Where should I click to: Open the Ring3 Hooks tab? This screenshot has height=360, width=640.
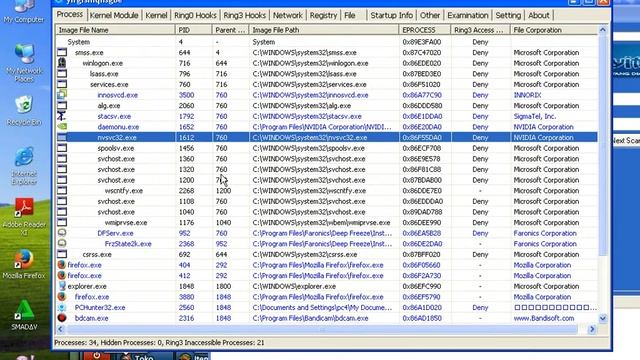click(x=244, y=16)
